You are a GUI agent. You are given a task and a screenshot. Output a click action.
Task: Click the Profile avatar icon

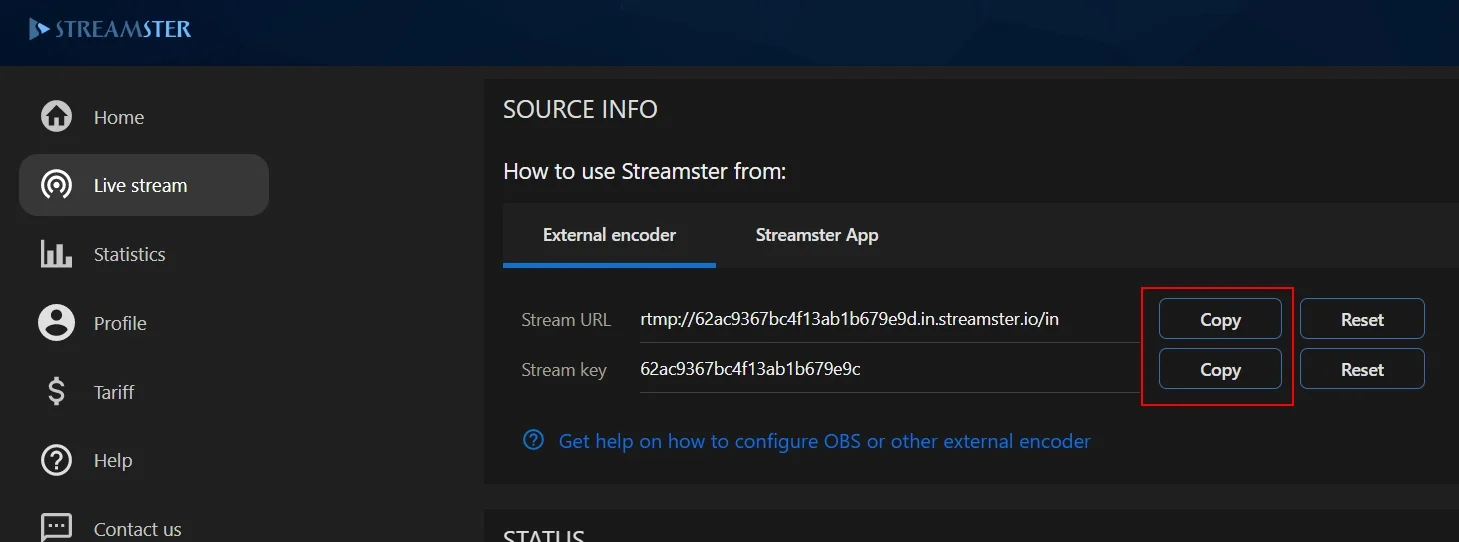click(x=56, y=322)
